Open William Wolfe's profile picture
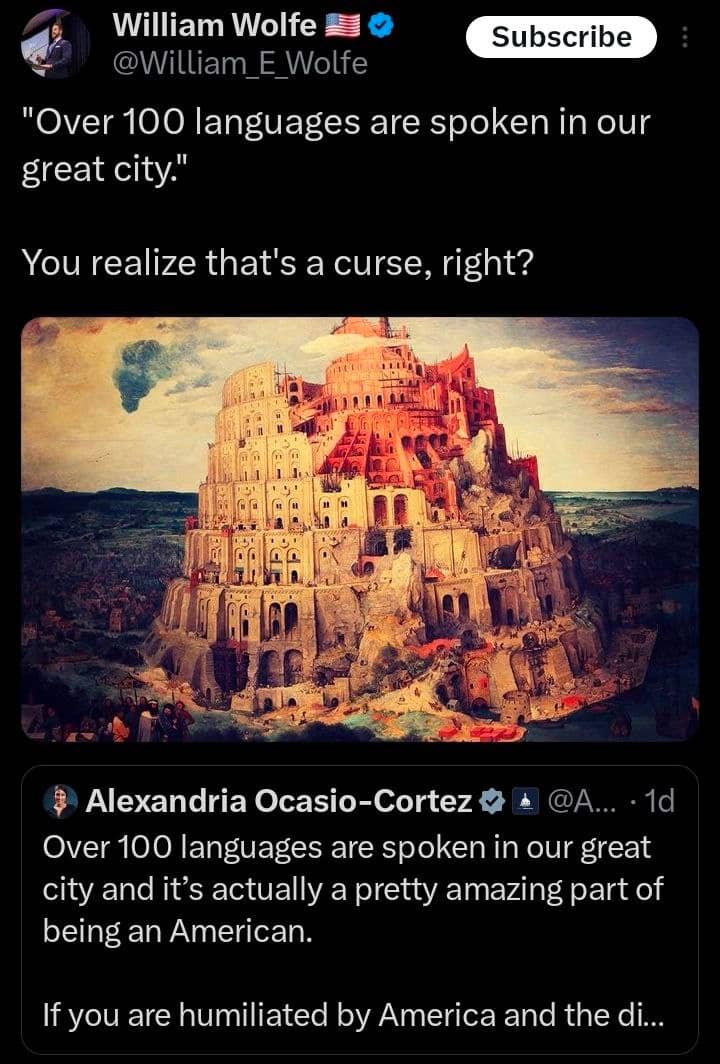This screenshot has width=720, height=1064. (55, 43)
